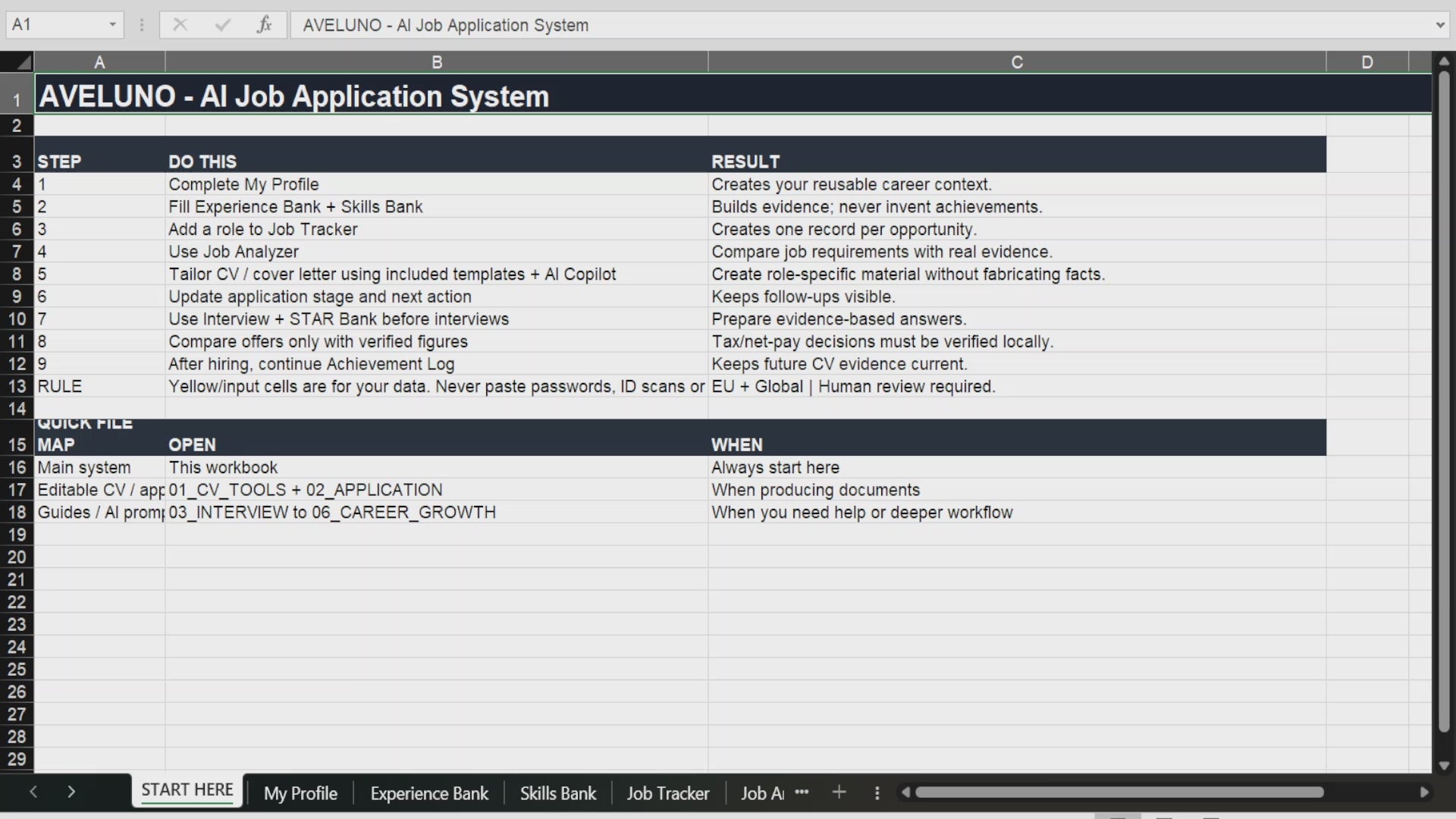This screenshot has width=1456, height=819.
Task: Select cell 'Use Job Analyzer'
Action: pyautogui.click(x=437, y=251)
